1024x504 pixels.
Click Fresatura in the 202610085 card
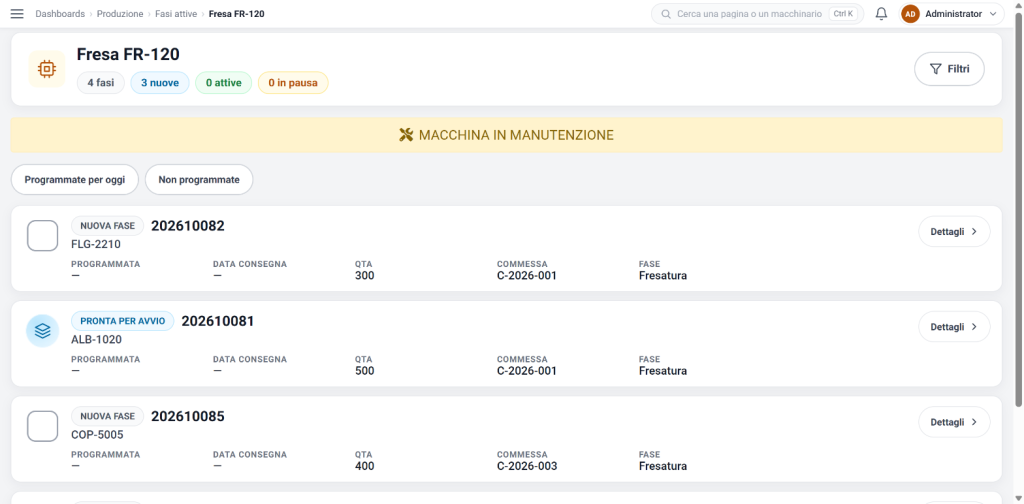pyautogui.click(x=663, y=466)
